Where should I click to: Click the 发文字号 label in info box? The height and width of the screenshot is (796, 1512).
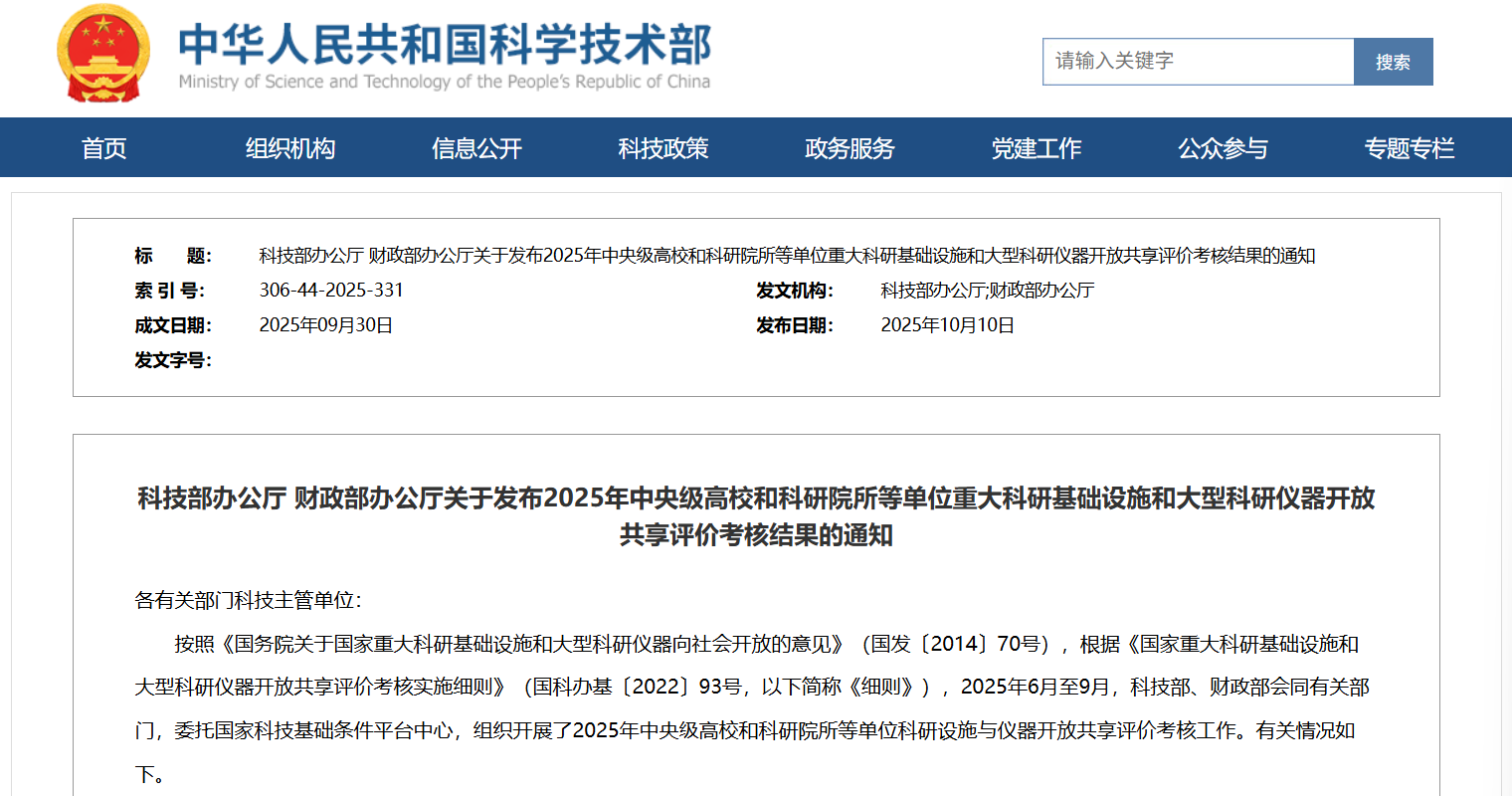[173, 360]
